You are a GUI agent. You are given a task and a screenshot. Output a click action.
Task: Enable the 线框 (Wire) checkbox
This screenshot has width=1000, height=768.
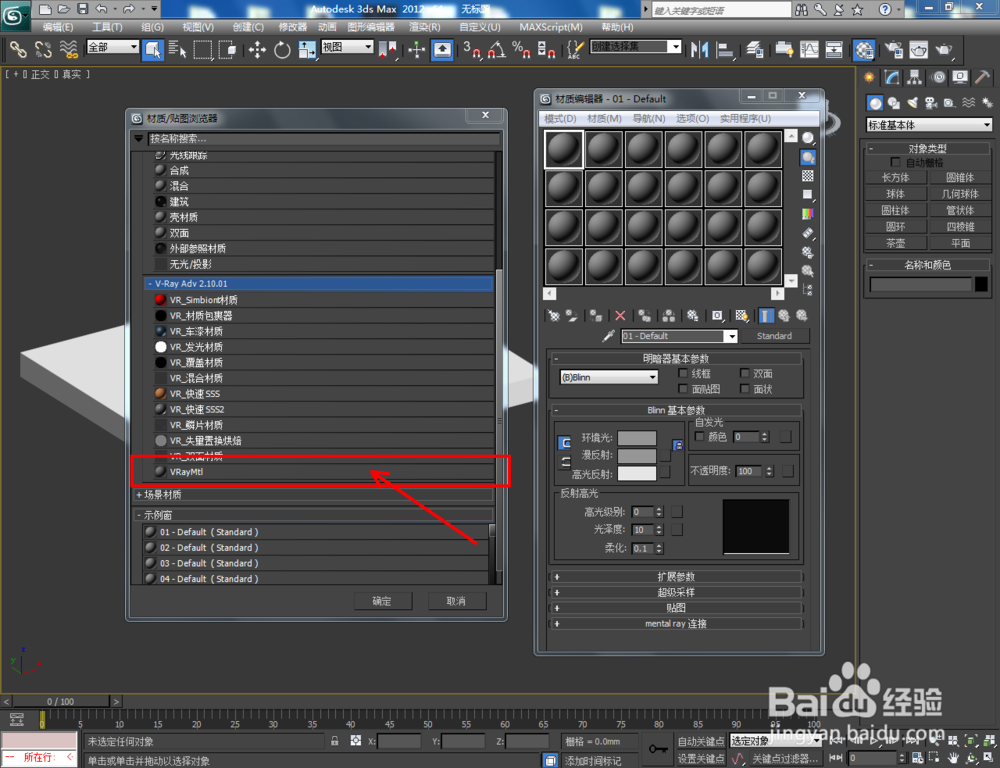click(x=683, y=373)
